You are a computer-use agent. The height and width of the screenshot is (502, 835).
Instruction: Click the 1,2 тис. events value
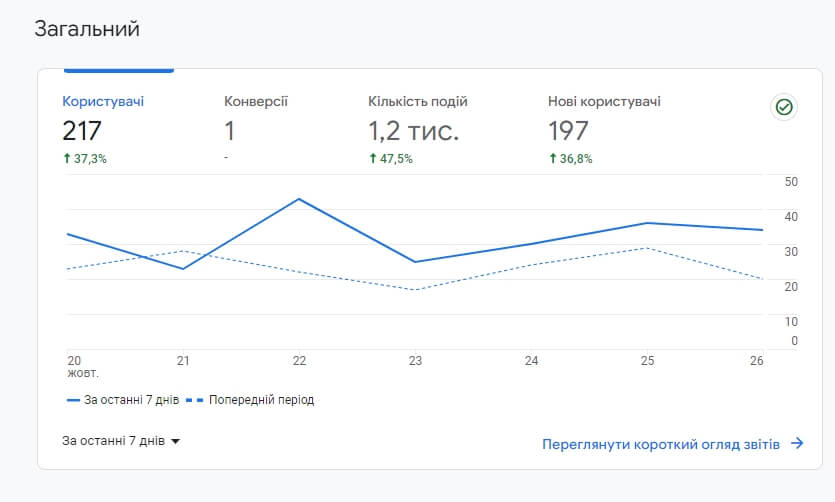(x=413, y=131)
